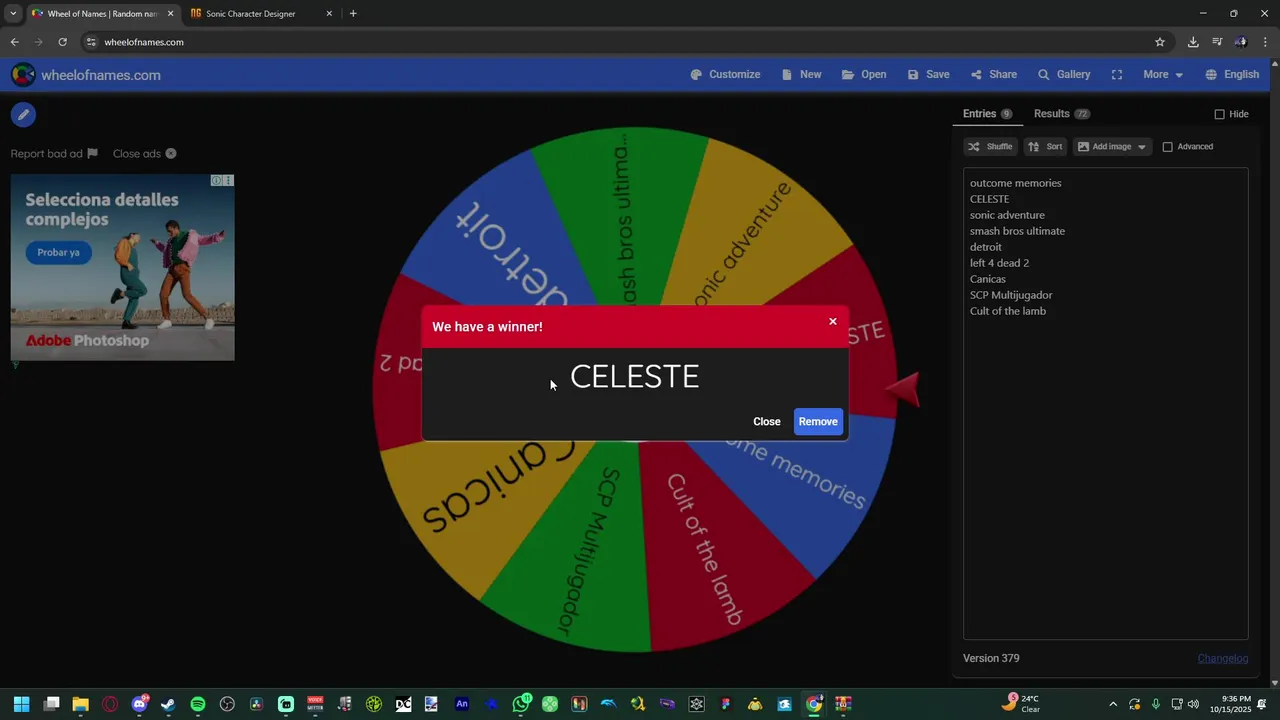Open Discord from the taskbar

tap(139, 704)
